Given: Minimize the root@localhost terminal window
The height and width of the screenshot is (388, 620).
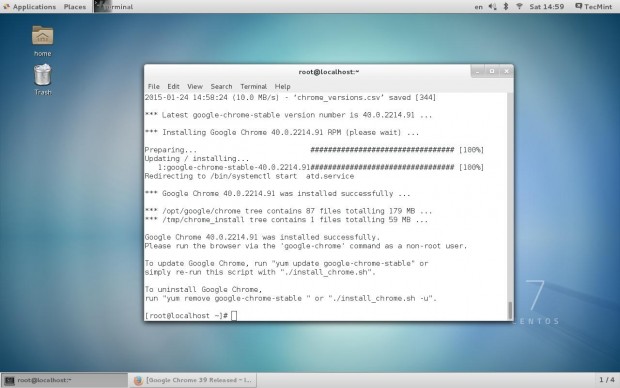Looking at the screenshot, I should click(x=478, y=72).
